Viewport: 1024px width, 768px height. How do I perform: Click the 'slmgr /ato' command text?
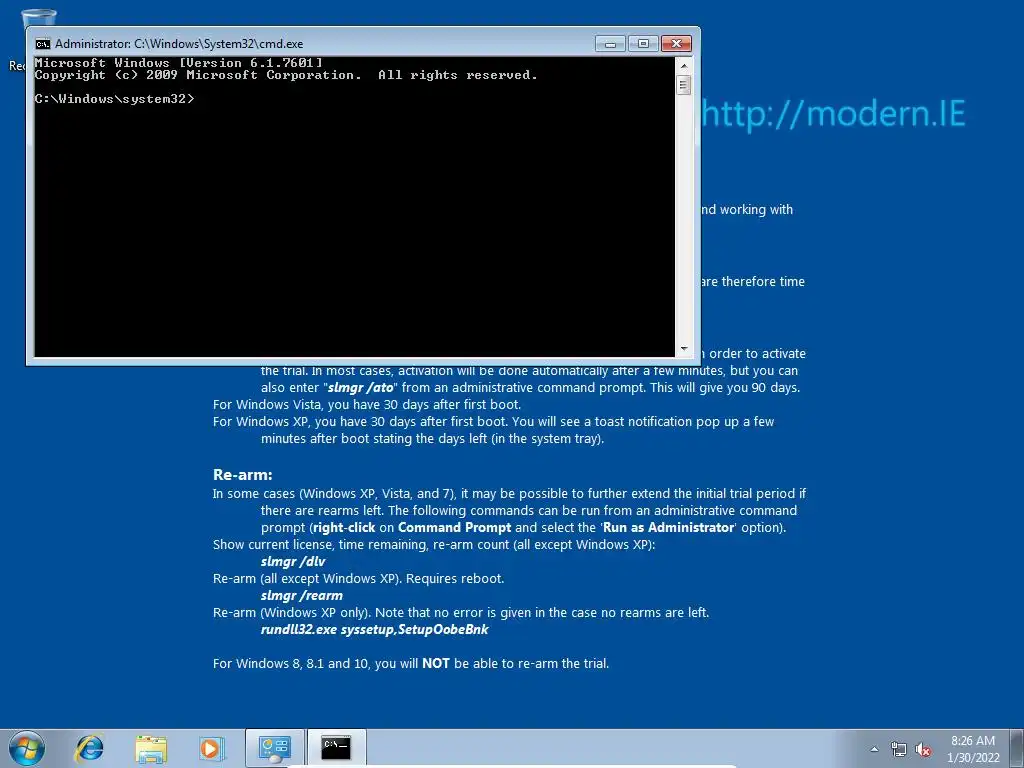[360, 388]
